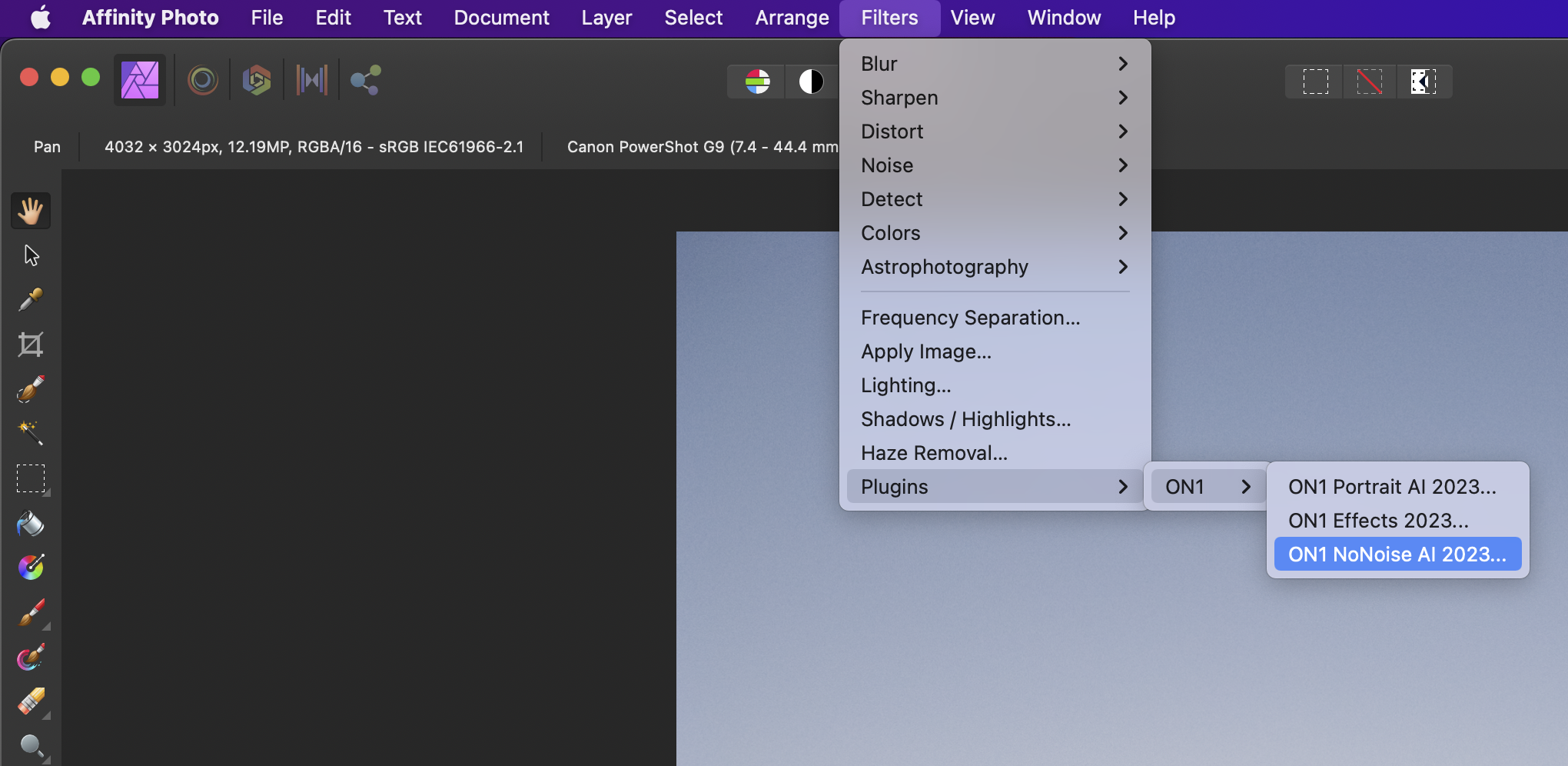Select the Crop tool
Image resolution: width=1568 pixels, height=766 pixels.
coord(31,345)
